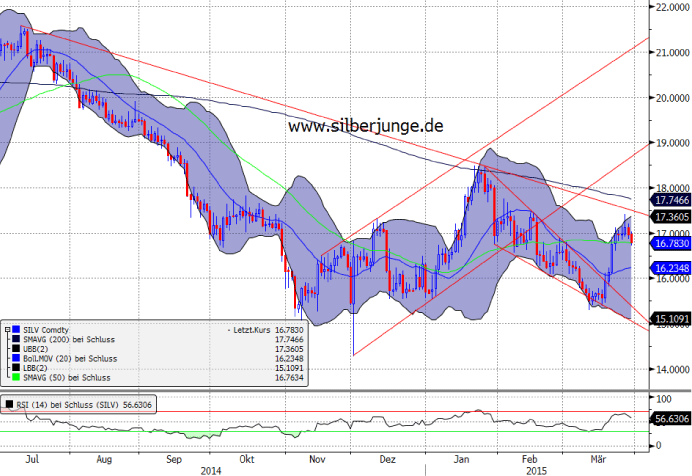Click the BollMOV (20) legend color square
Screen dimensions: 692x476
pos(14,357)
